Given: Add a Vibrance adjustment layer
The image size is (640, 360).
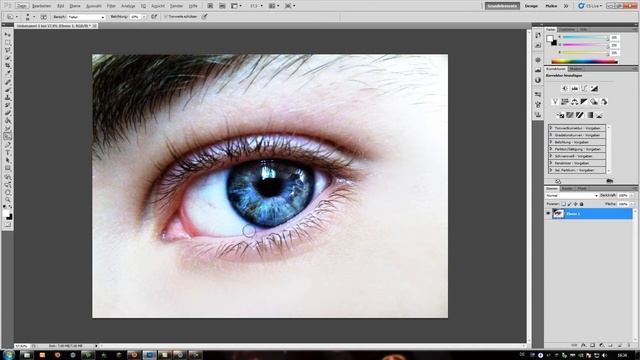Looking at the screenshot, I should coord(555,101).
